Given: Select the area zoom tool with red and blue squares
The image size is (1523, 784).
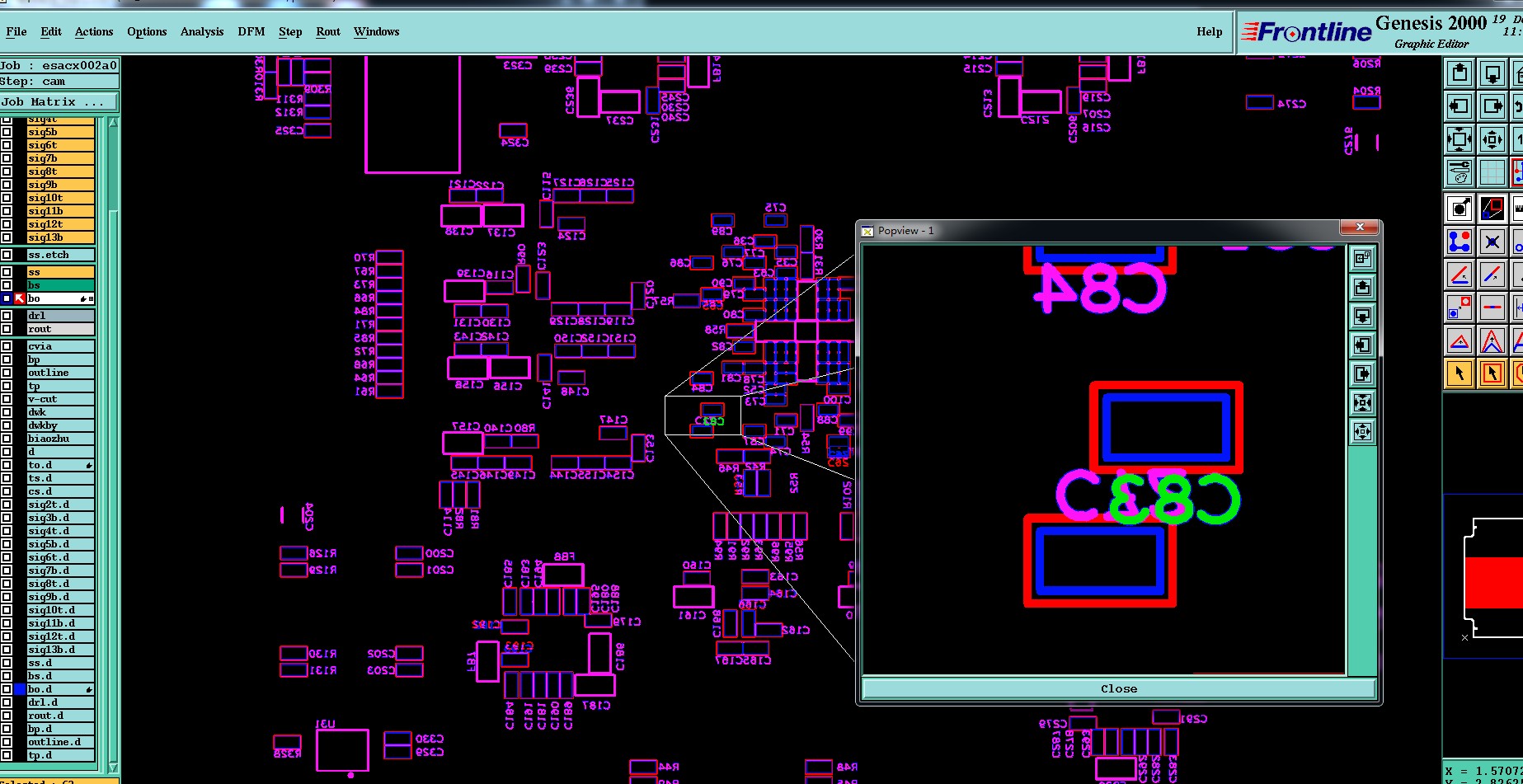Looking at the screenshot, I should (x=1492, y=209).
